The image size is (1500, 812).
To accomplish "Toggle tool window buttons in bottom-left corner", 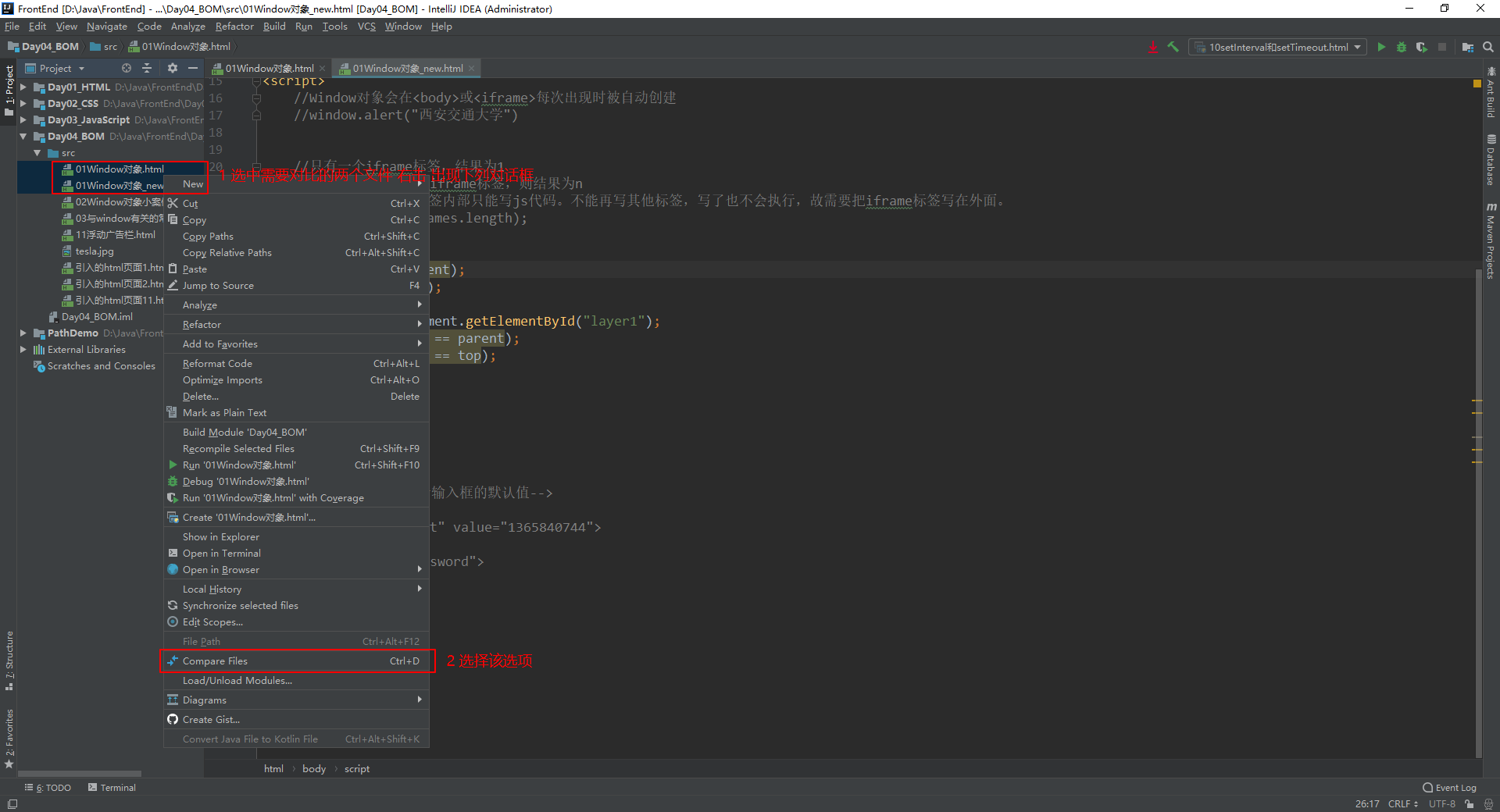I will (12, 804).
